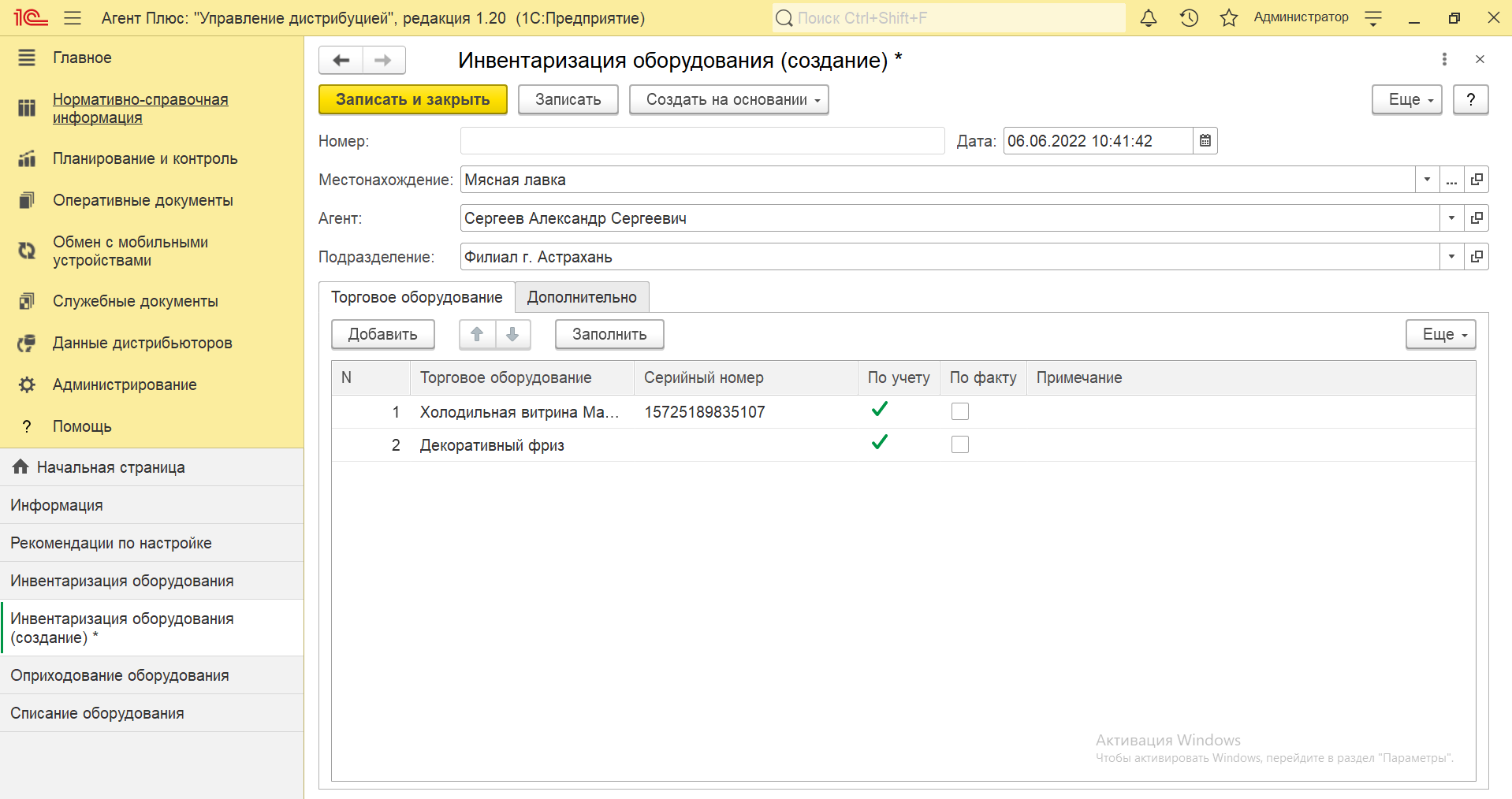The width and height of the screenshot is (1512, 799).
Task: Open the Создать на основании dropdown
Action: (728, 100)
